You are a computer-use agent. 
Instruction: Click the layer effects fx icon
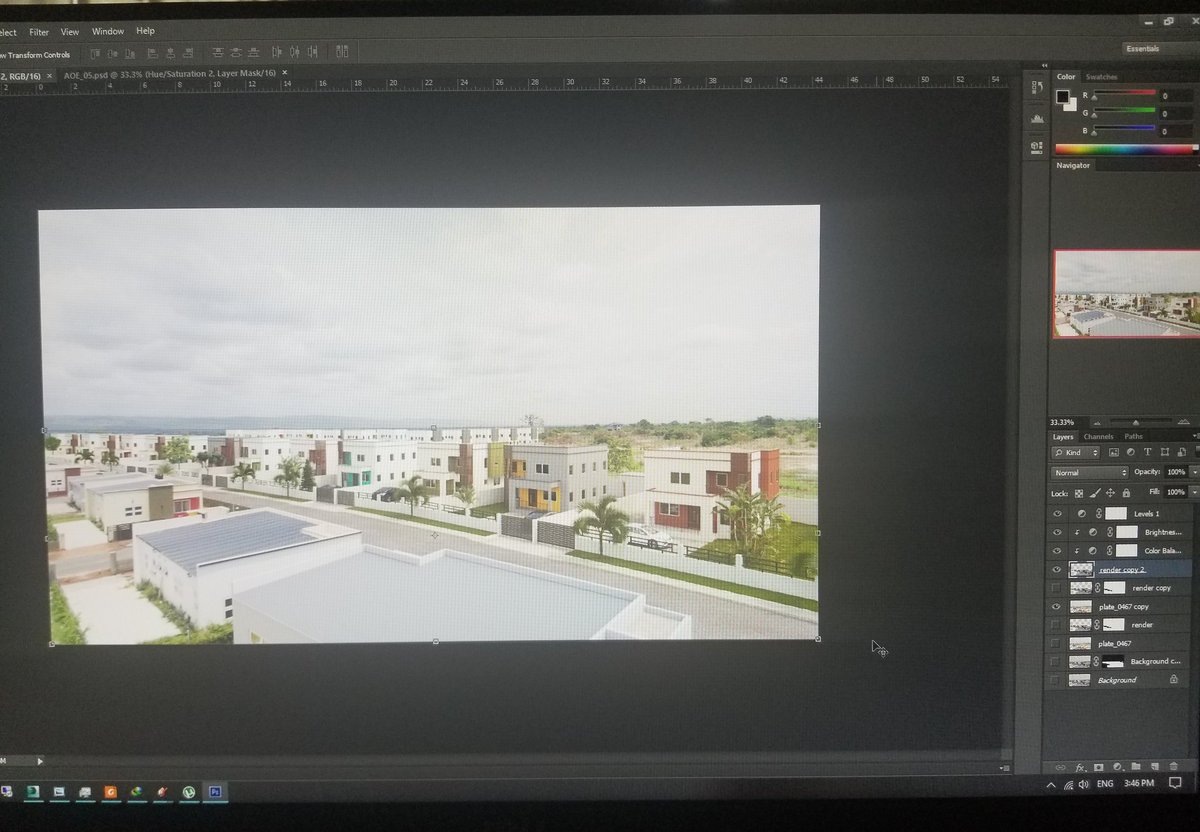coord(1081,768)
